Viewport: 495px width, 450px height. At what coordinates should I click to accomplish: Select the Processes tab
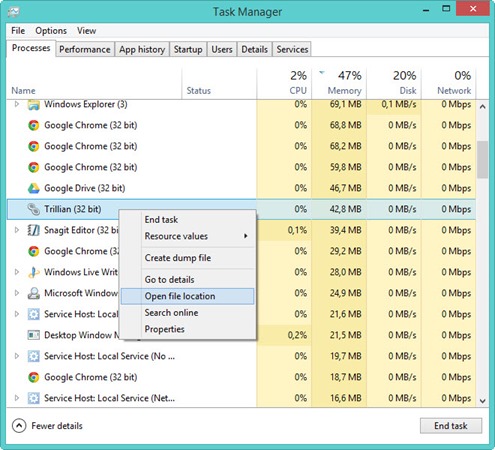(x=31, y=48)
